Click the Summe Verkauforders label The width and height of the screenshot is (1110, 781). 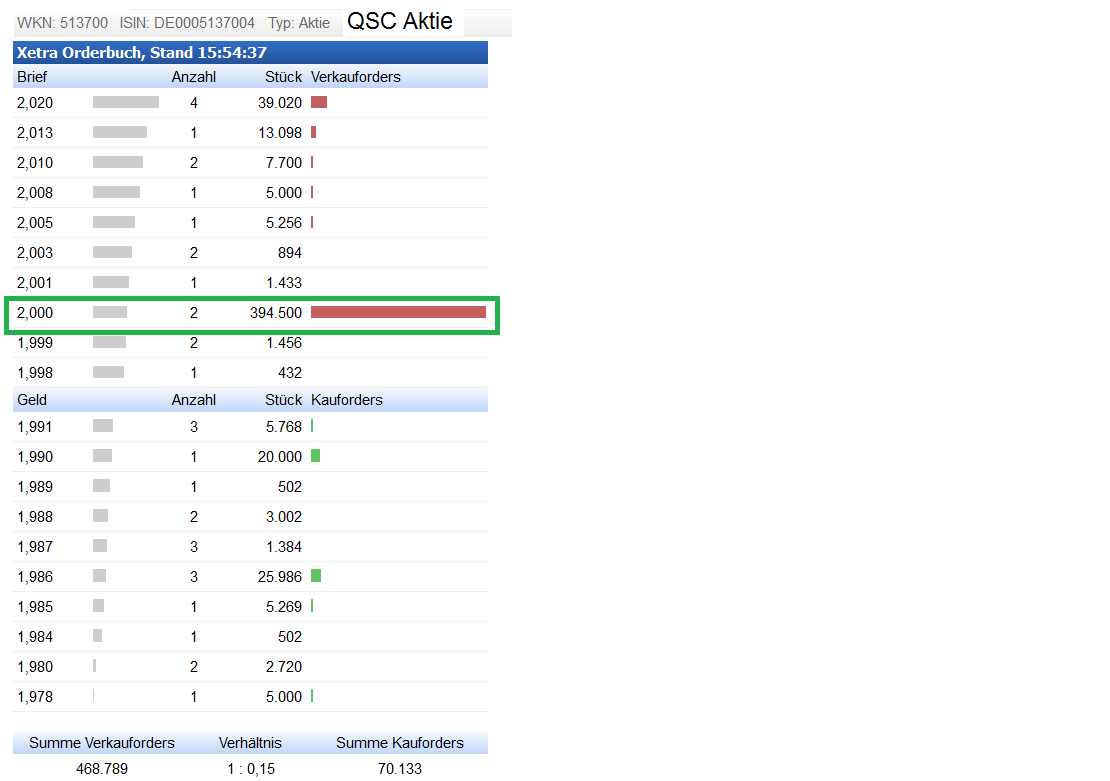(x=102, y=743)
